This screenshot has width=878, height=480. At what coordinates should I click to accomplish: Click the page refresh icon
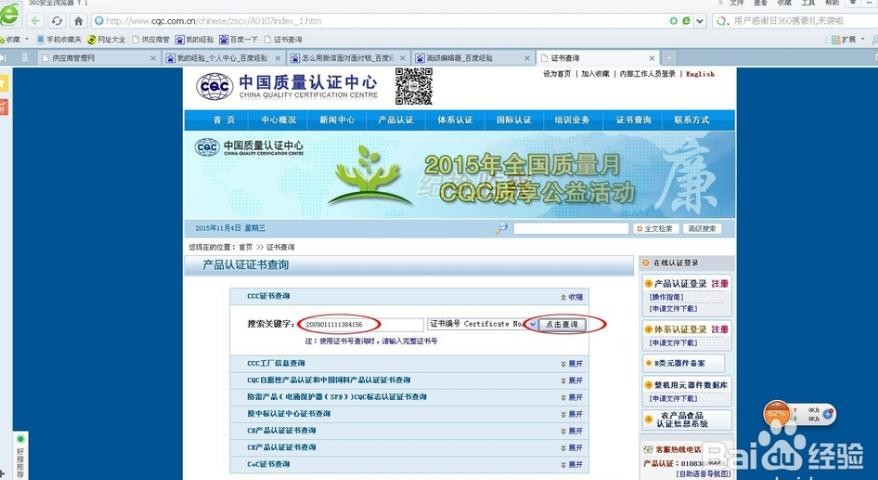[56, 21]
